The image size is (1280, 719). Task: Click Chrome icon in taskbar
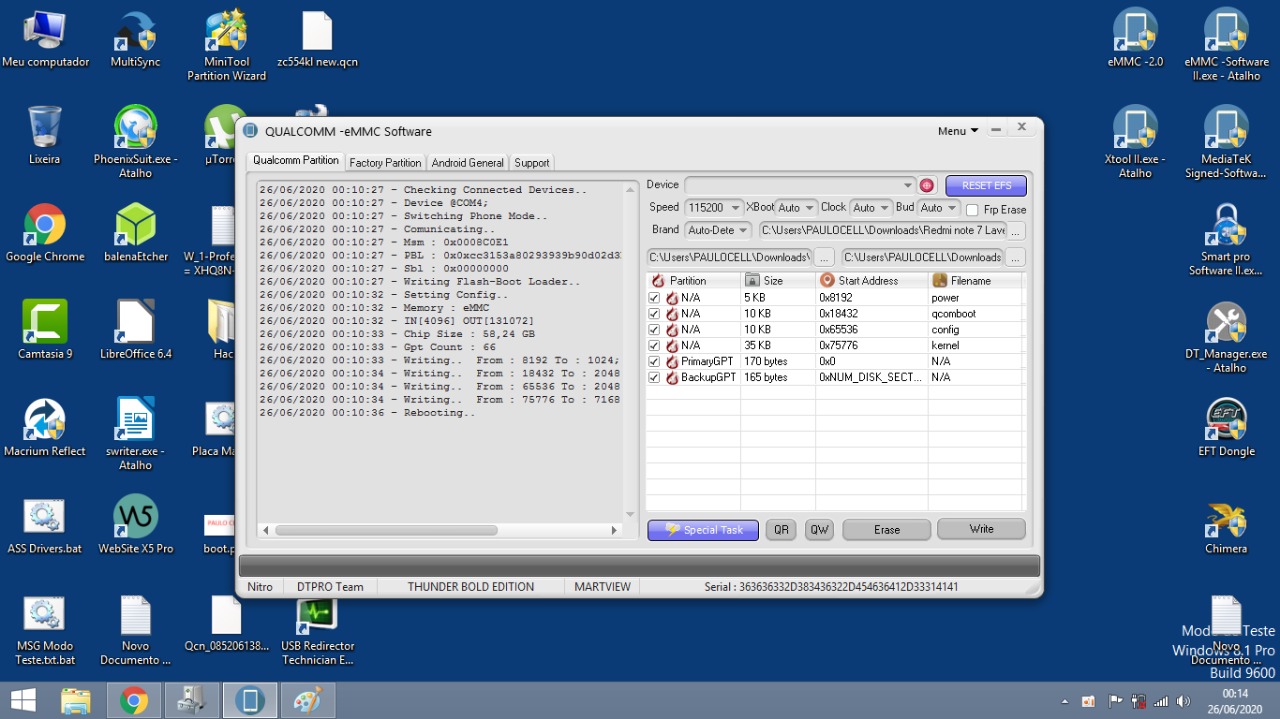pos(134,700)
